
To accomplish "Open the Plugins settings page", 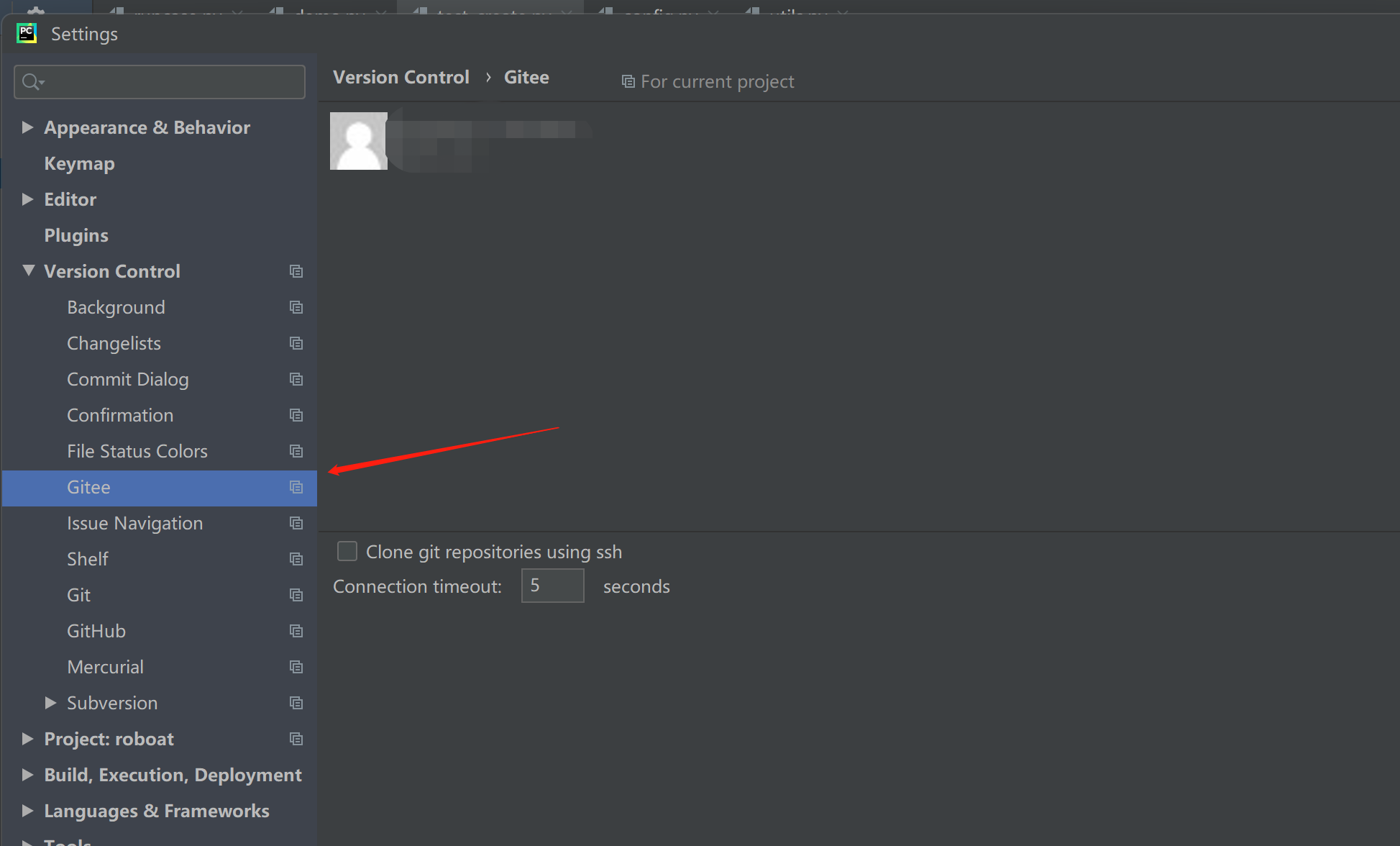I will 76,235.
